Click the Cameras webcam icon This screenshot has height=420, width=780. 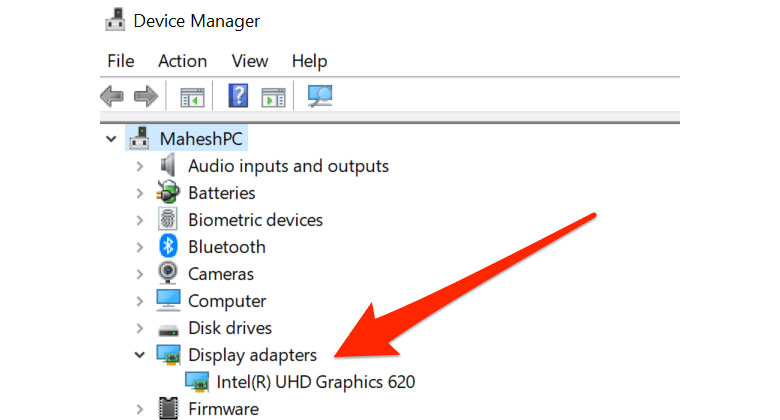[169, 274]
